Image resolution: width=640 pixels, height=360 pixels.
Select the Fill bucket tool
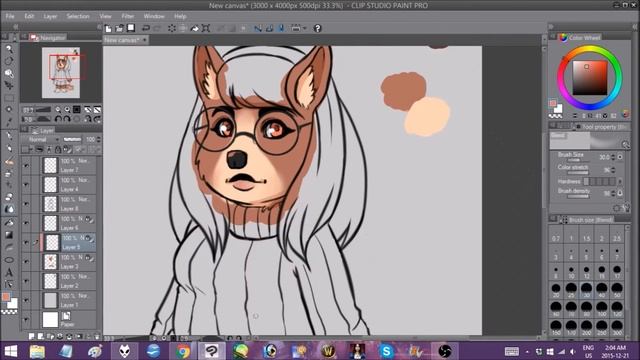9,222
